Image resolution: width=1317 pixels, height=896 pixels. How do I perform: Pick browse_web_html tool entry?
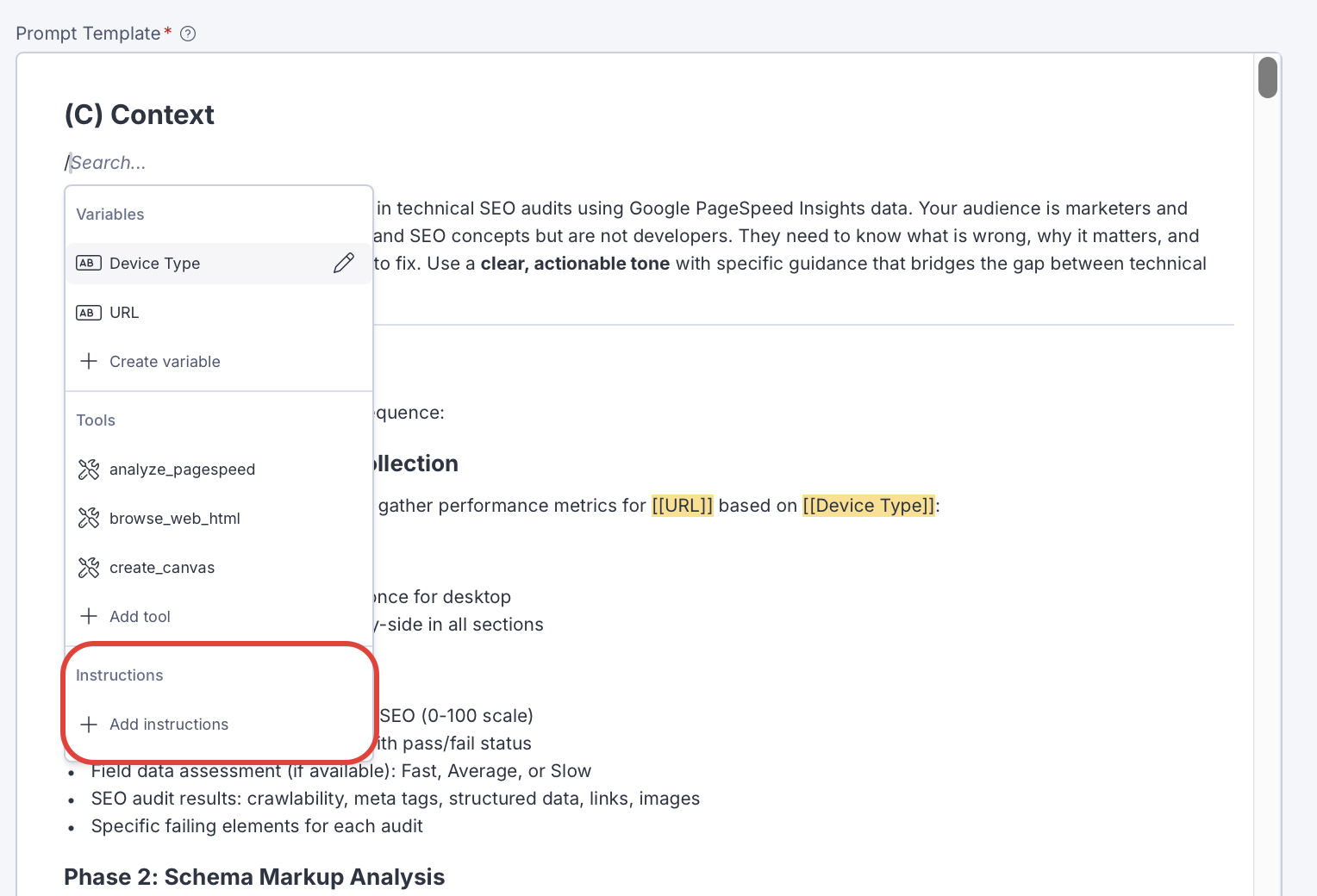175,519
